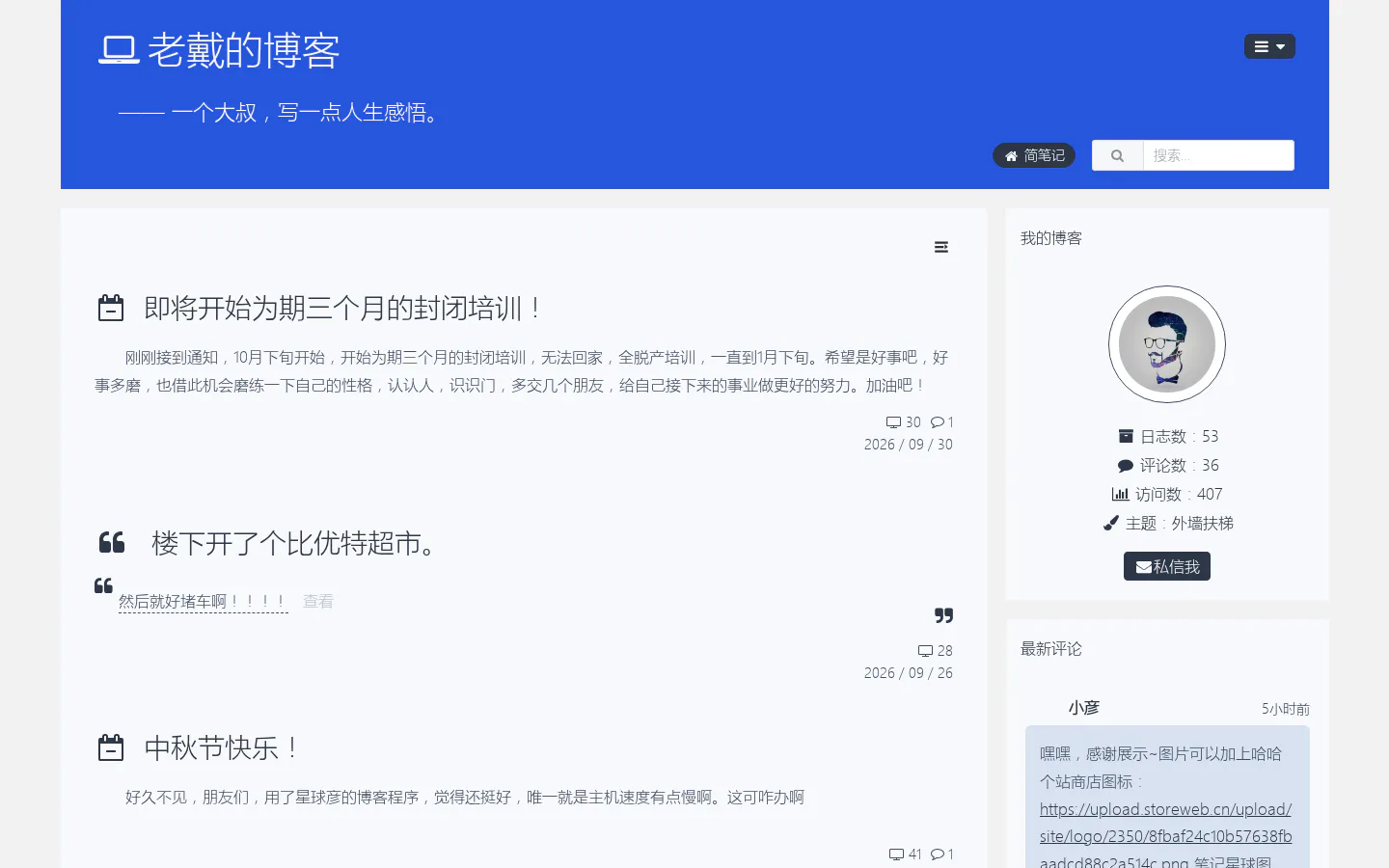
Task: Open the post list menu icon
Action: pos(941,248)
